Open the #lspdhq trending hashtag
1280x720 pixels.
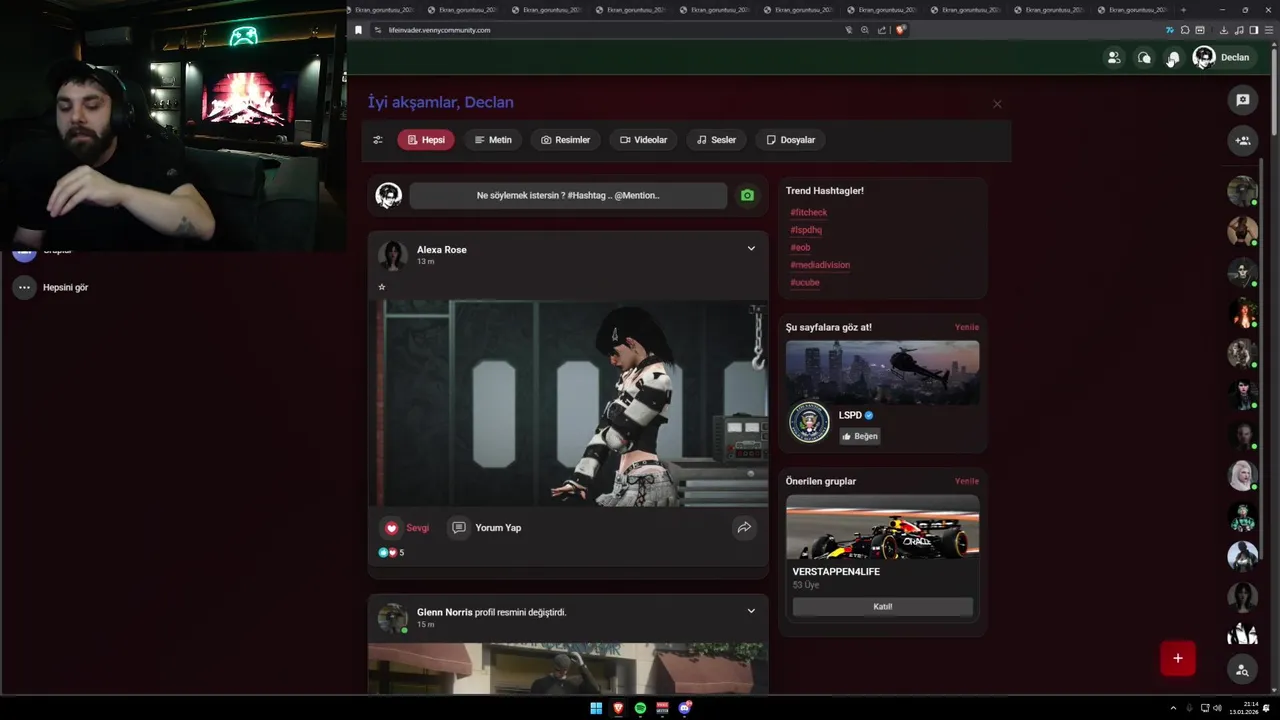click(x=806, y=230)
